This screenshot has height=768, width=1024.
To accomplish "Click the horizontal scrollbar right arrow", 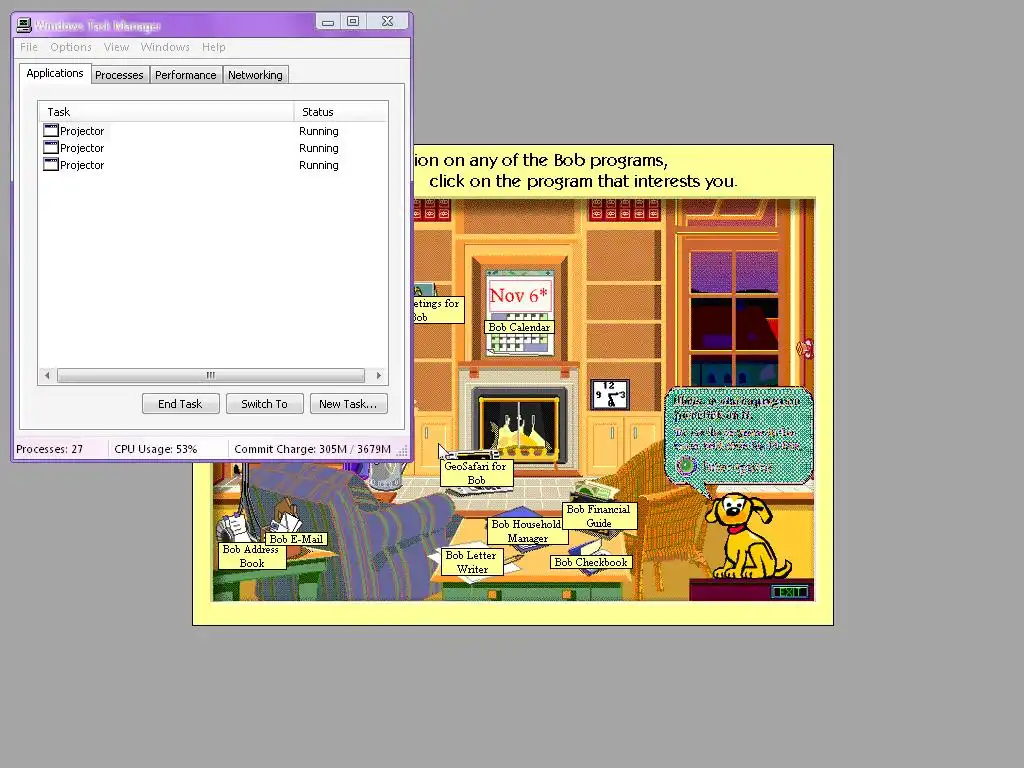I will pyautogui.click(x=379, y=376).
